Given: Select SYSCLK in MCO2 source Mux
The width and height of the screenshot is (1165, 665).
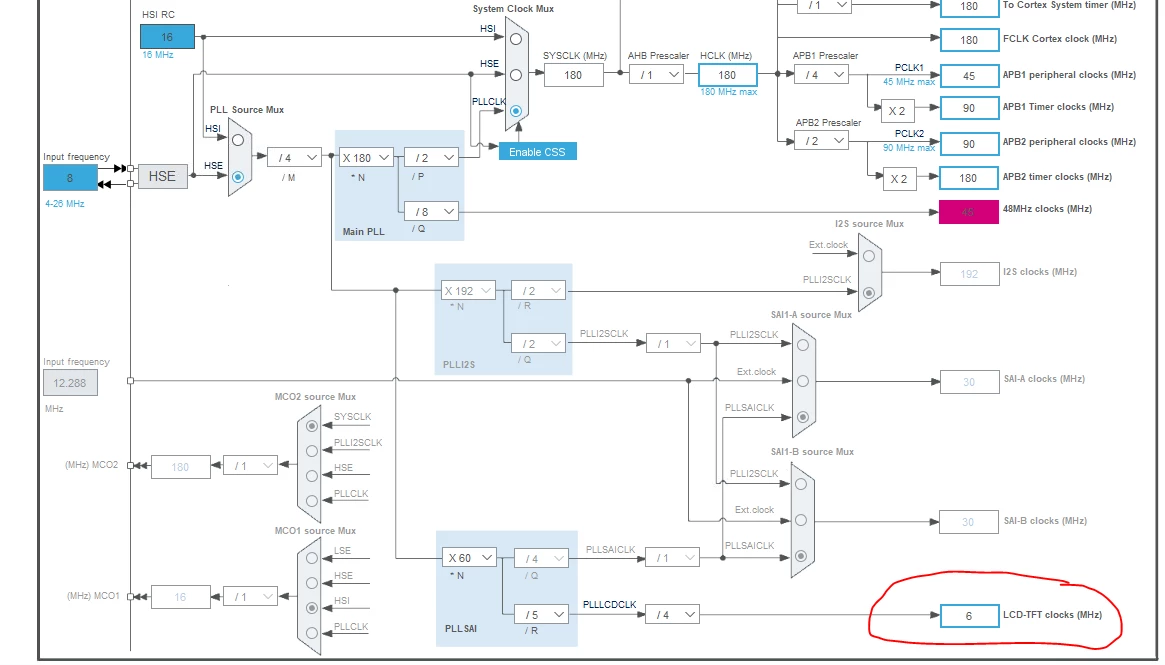Looking at the screenshot, I should click(312, 426).
